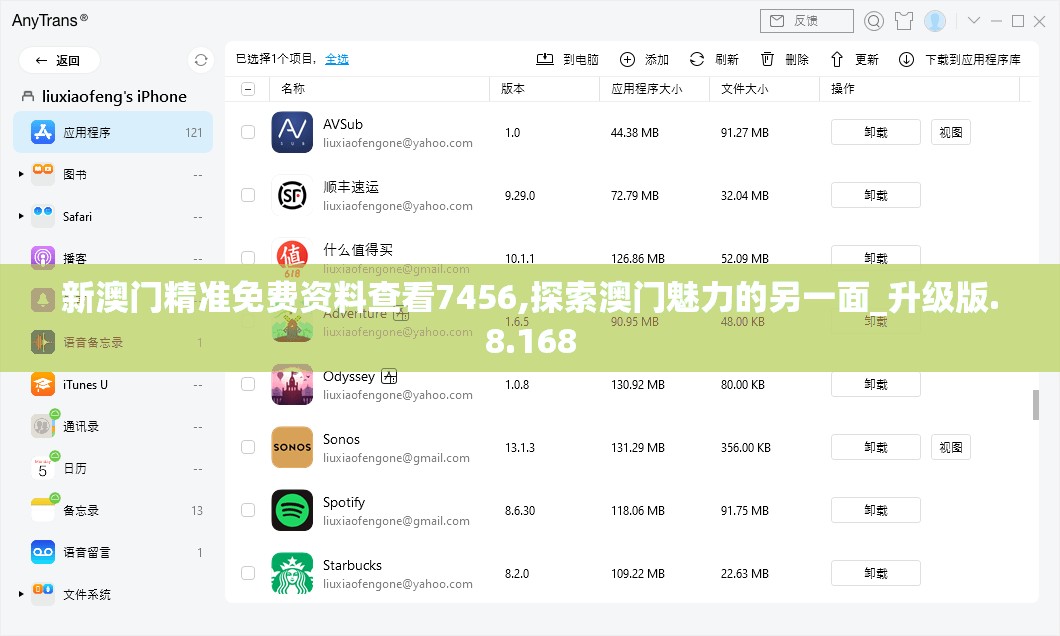1060x636 pixels.
Task: Expand the Safari tree arrow
Action: tap(21, 216)
